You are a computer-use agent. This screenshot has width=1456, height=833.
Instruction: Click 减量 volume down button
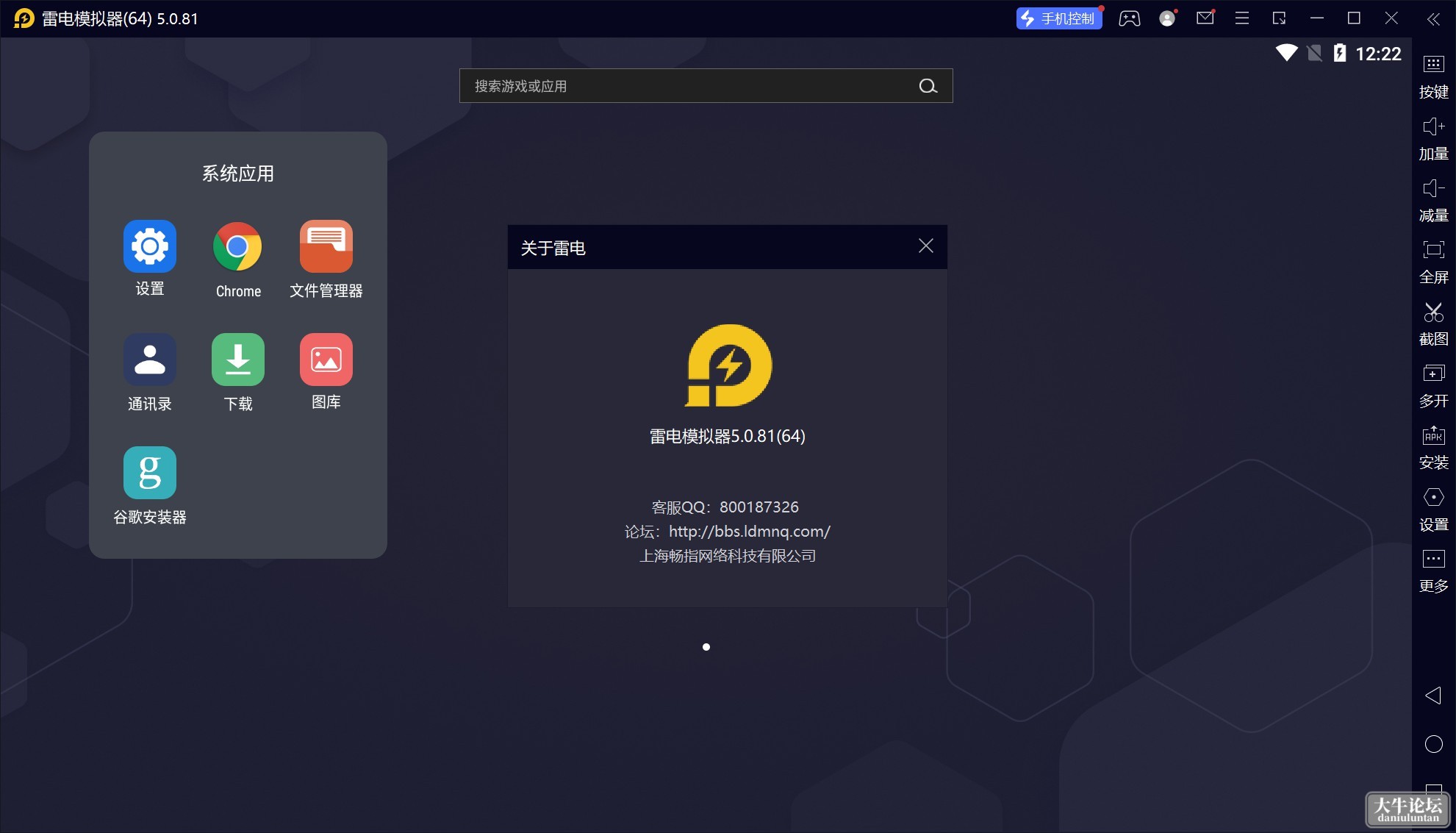click(x=1434, y=200)
